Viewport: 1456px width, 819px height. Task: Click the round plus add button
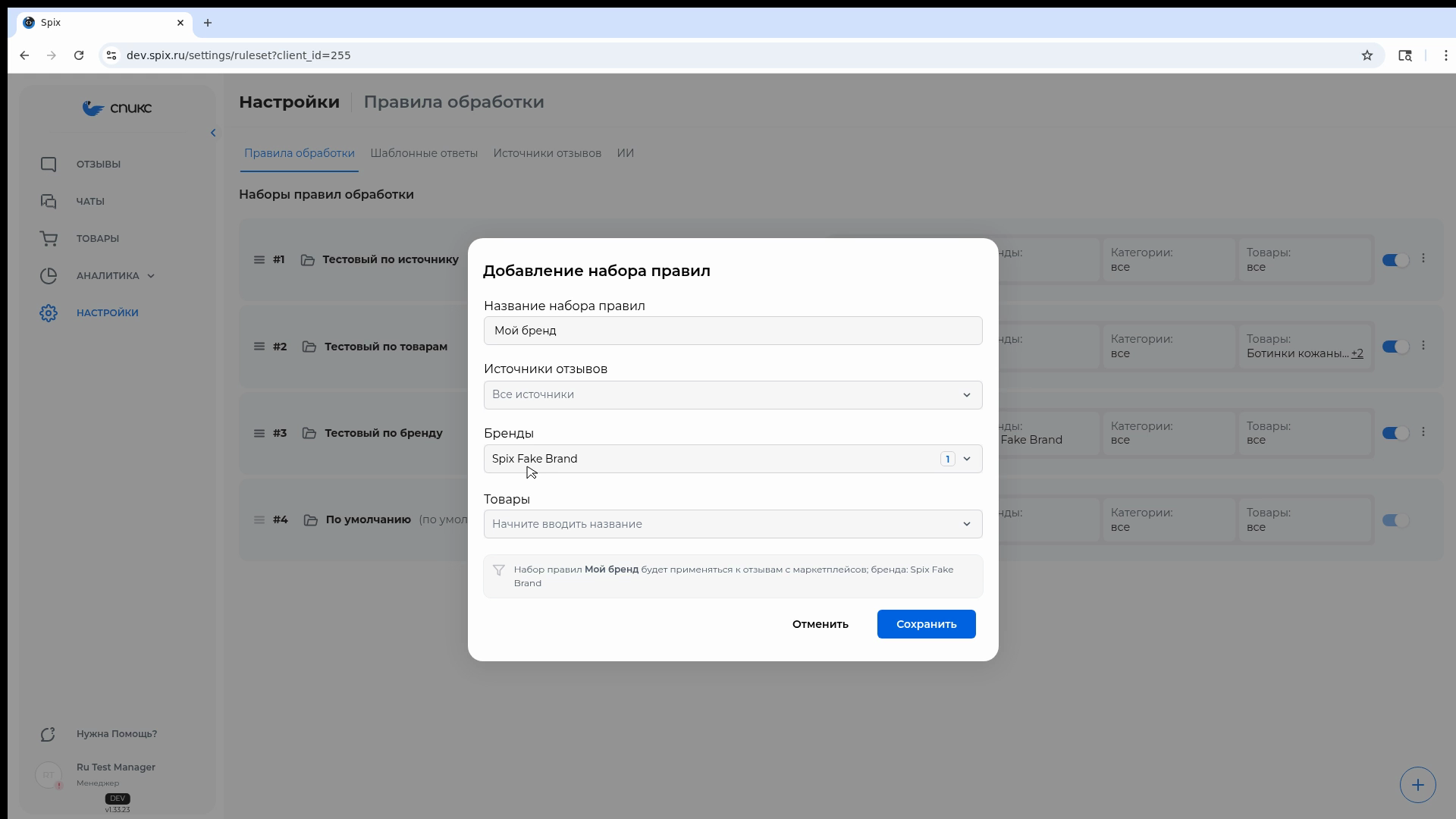[1417, 785]
